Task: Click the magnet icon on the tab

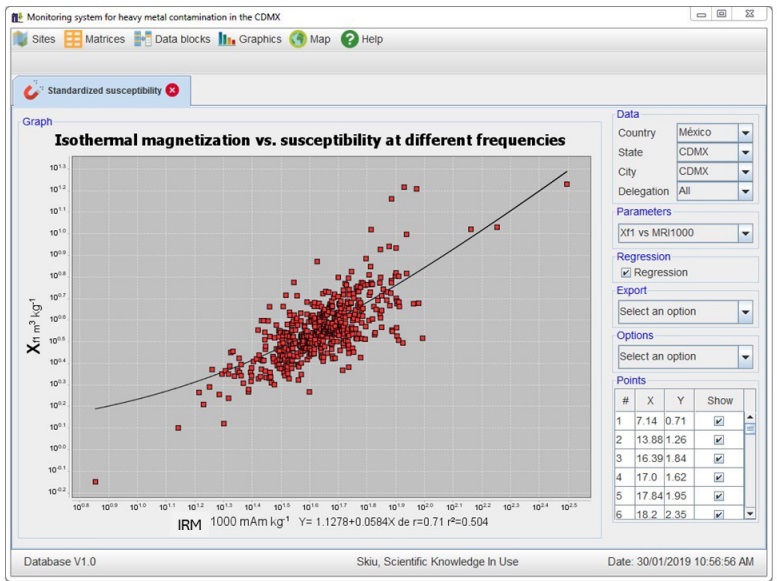Action: 32,90
